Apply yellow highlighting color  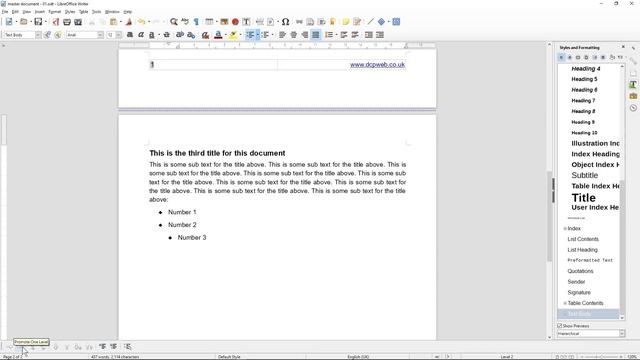[x=233, y=35]
